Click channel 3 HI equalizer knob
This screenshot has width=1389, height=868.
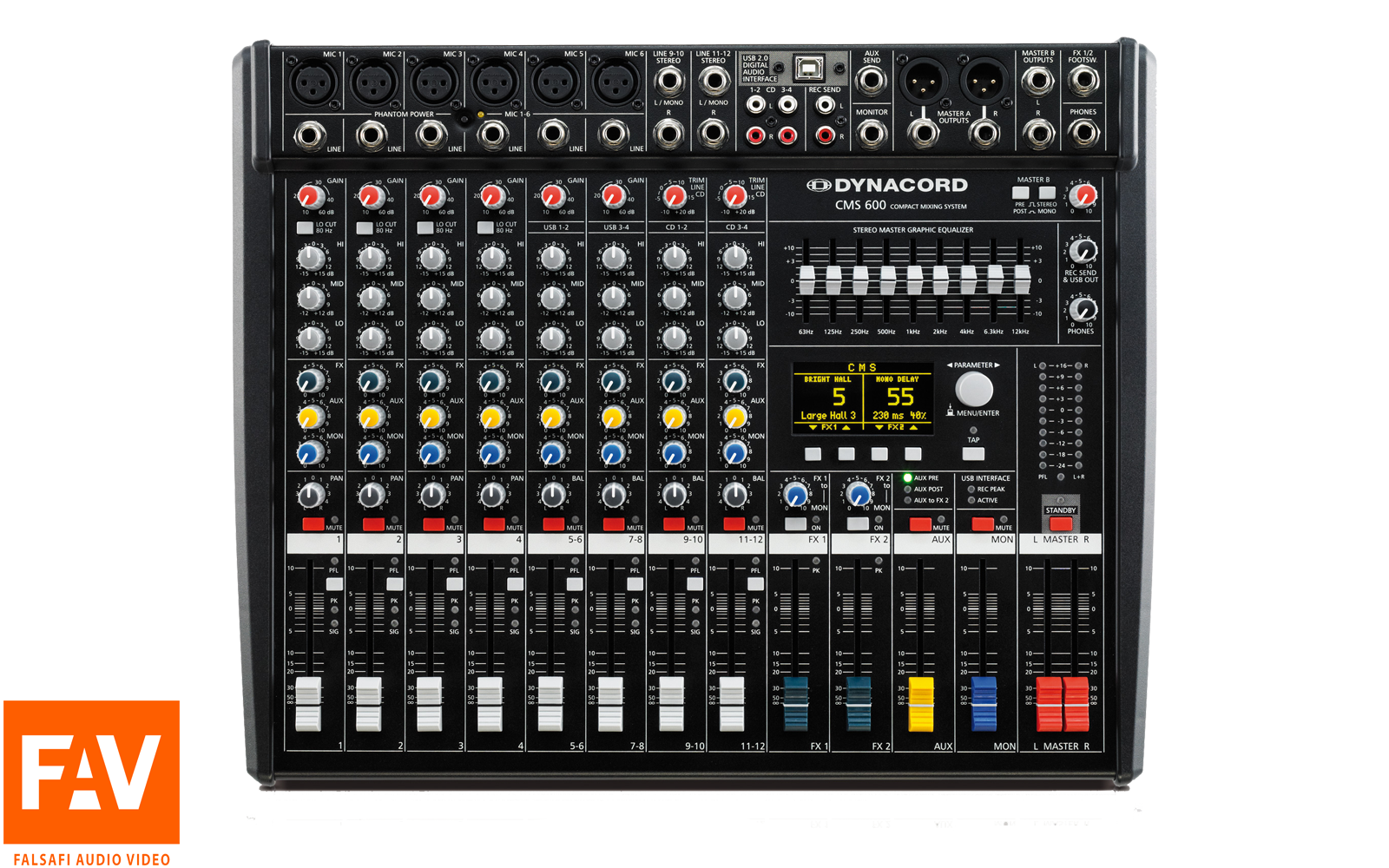click(x=432, y=258)
